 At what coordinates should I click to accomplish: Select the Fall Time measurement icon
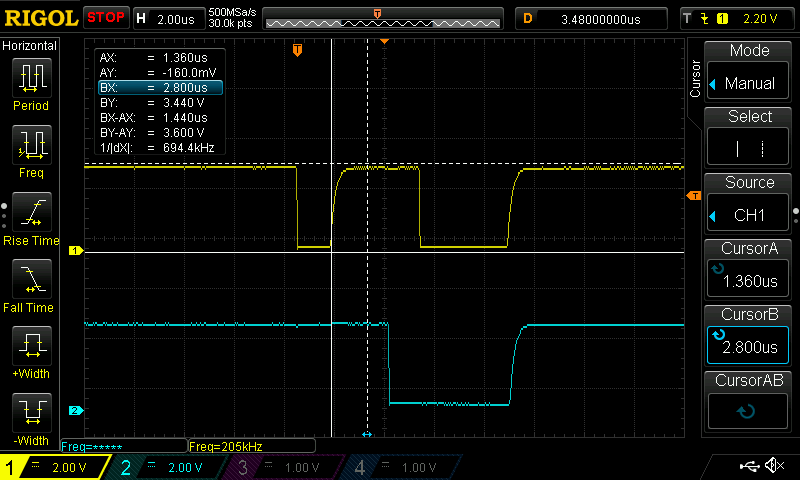point(32,279)
